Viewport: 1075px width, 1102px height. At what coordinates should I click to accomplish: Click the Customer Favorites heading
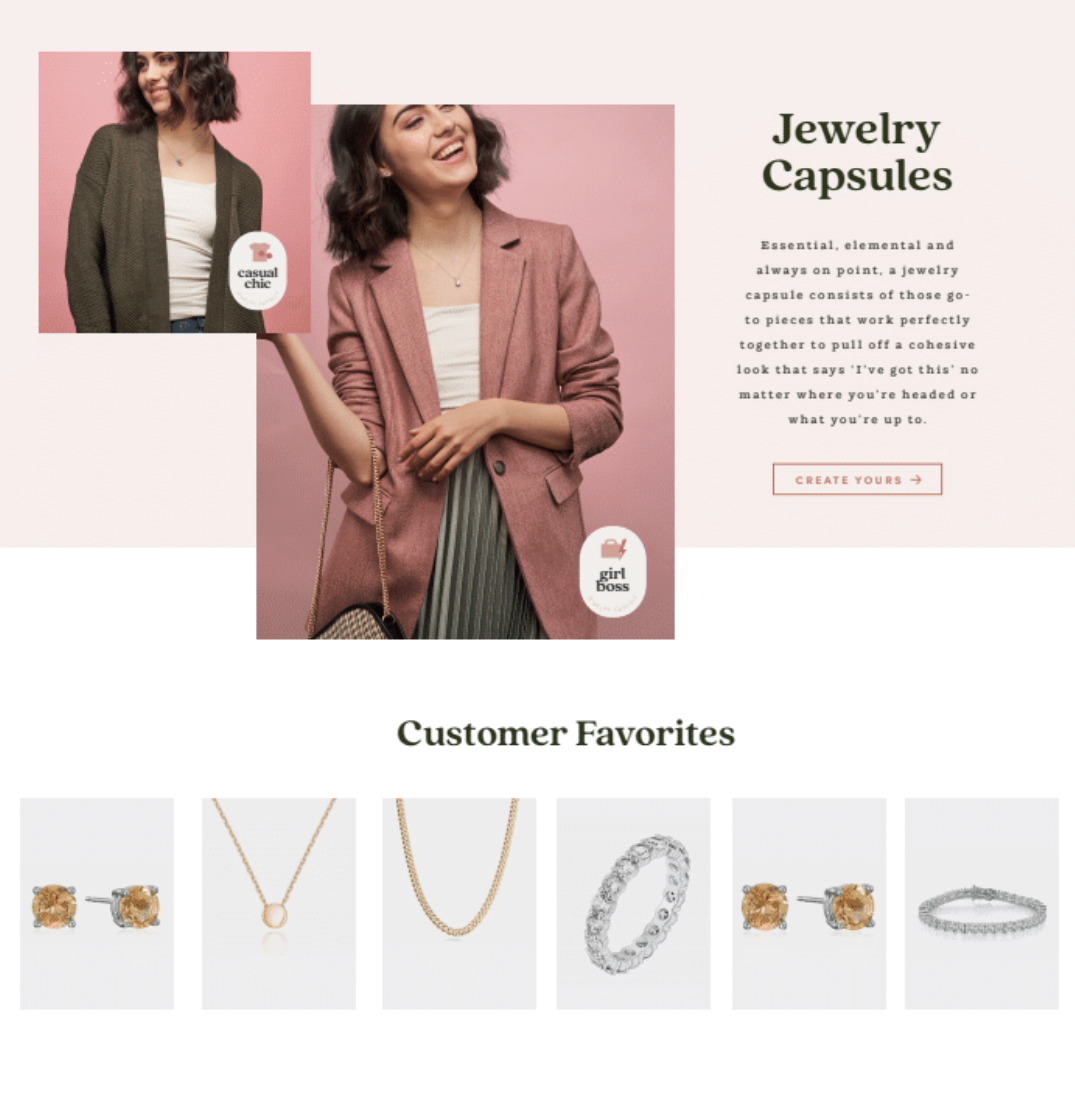[566, 734]
